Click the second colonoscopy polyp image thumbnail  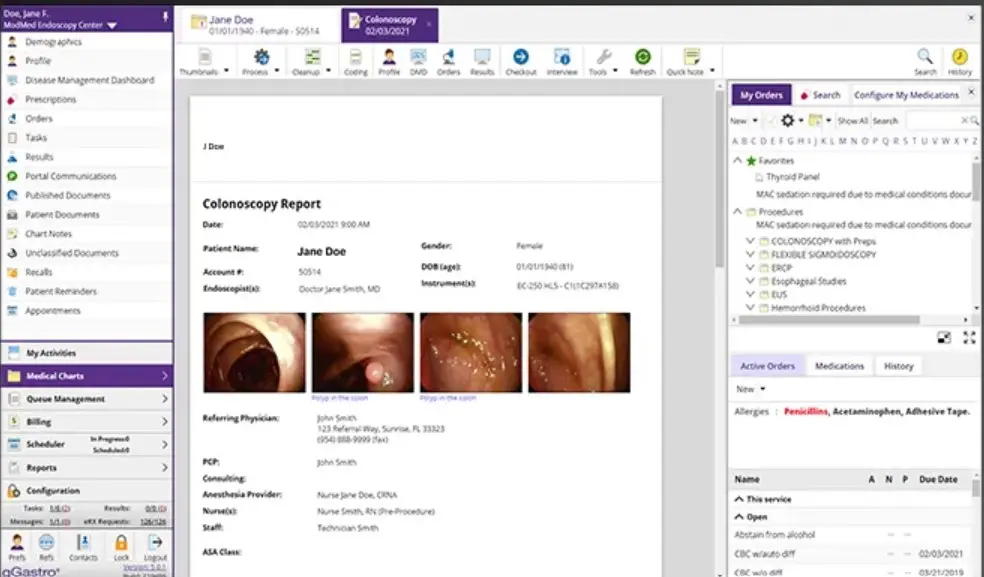tap(362, 352)
